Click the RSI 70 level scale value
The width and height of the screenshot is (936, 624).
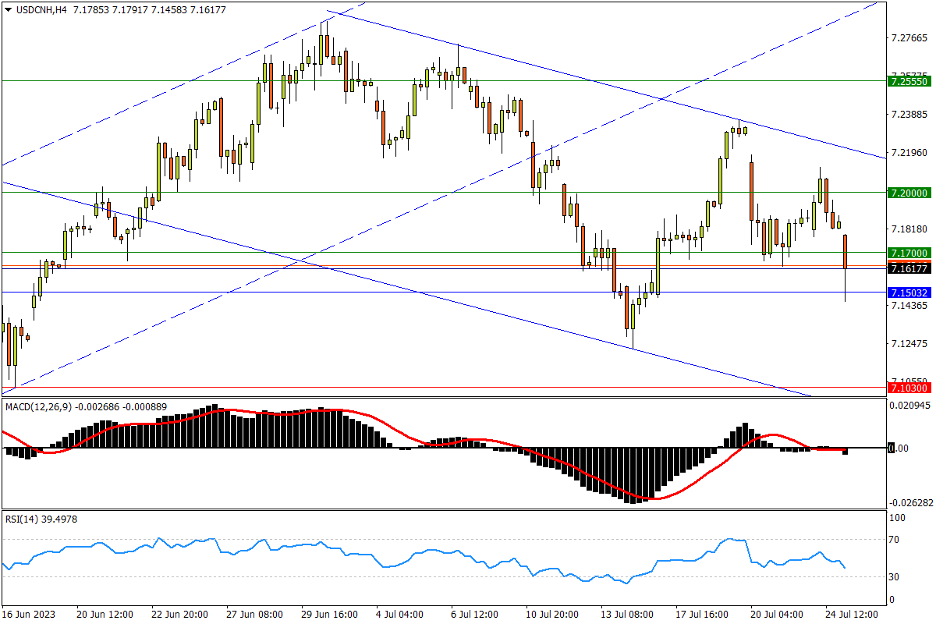tap(895, 539)
